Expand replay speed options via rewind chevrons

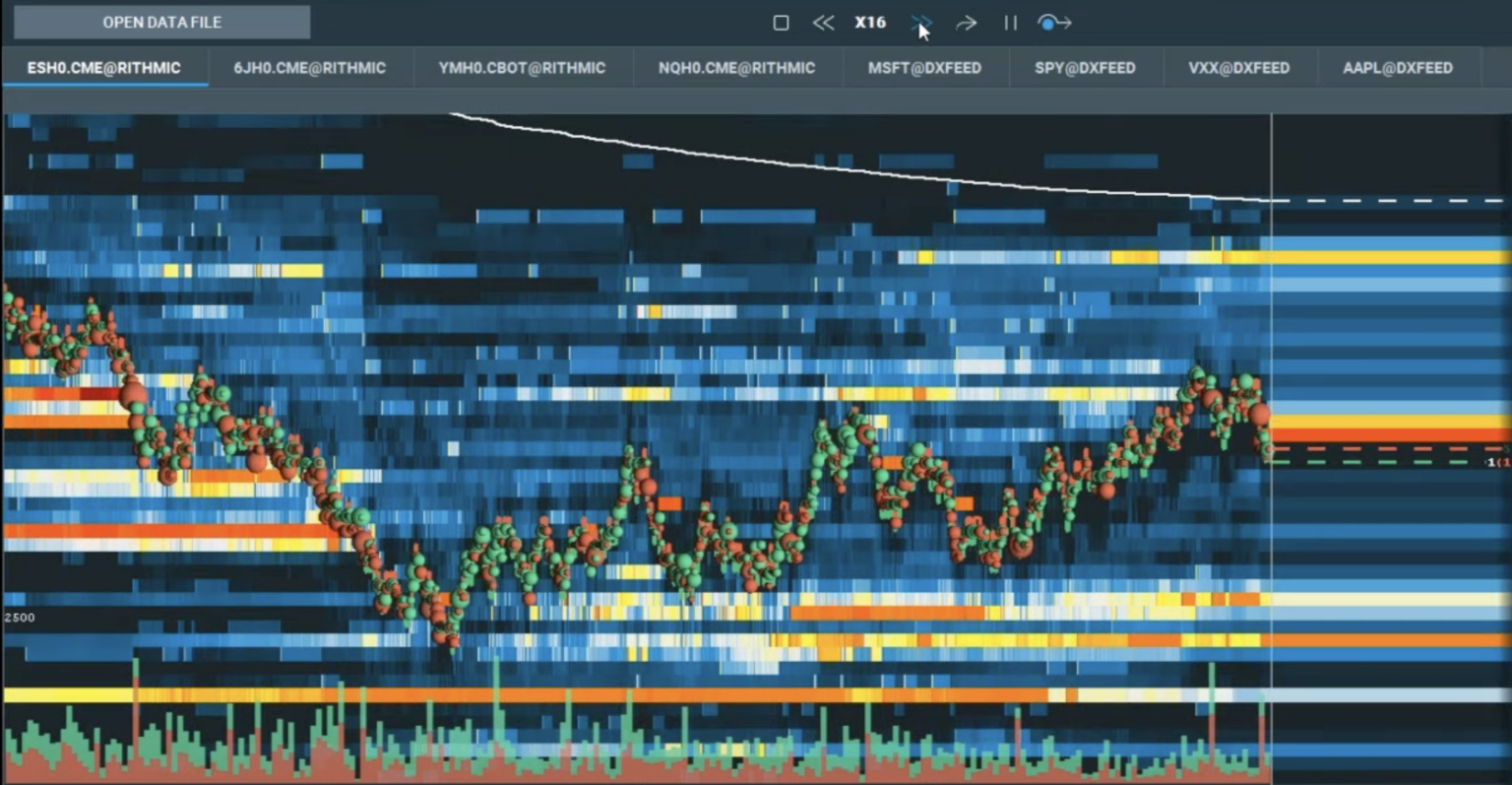(x=824, y=22)
